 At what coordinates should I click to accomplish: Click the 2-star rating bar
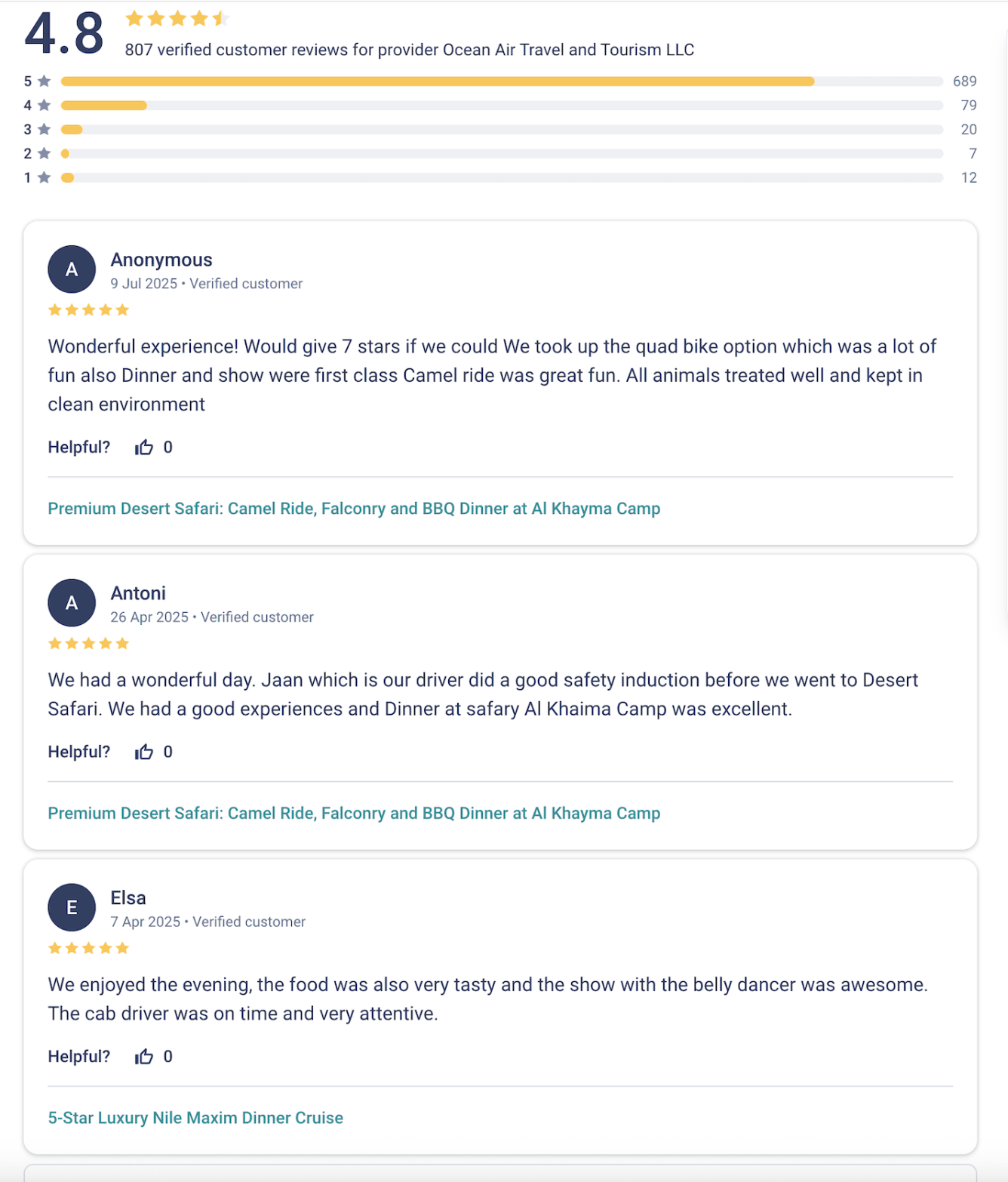tap(502, 154)
